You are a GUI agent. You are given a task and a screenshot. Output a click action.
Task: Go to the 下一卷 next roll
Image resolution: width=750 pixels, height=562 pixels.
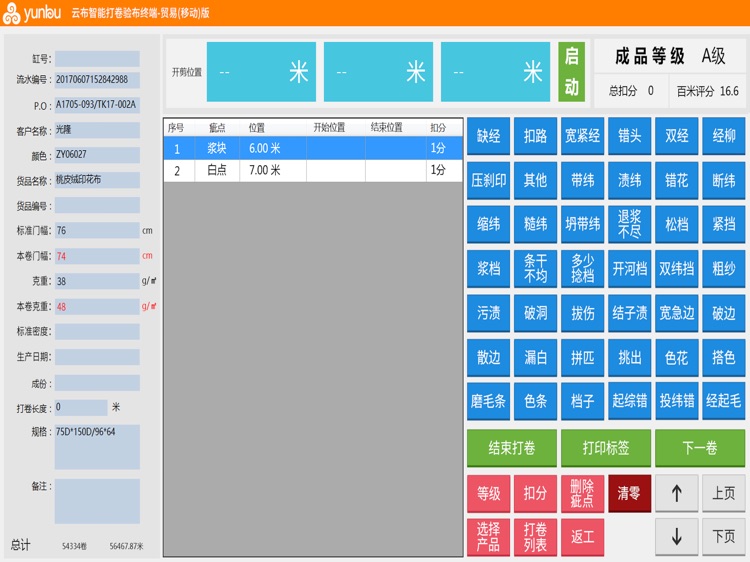700,448
